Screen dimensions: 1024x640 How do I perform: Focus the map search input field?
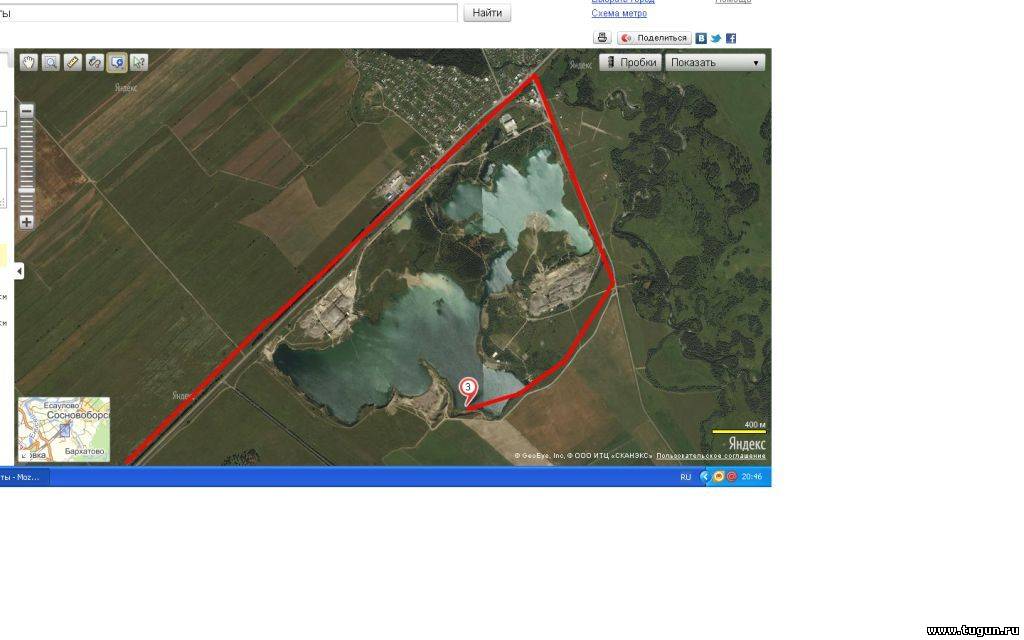click(229, 13)
